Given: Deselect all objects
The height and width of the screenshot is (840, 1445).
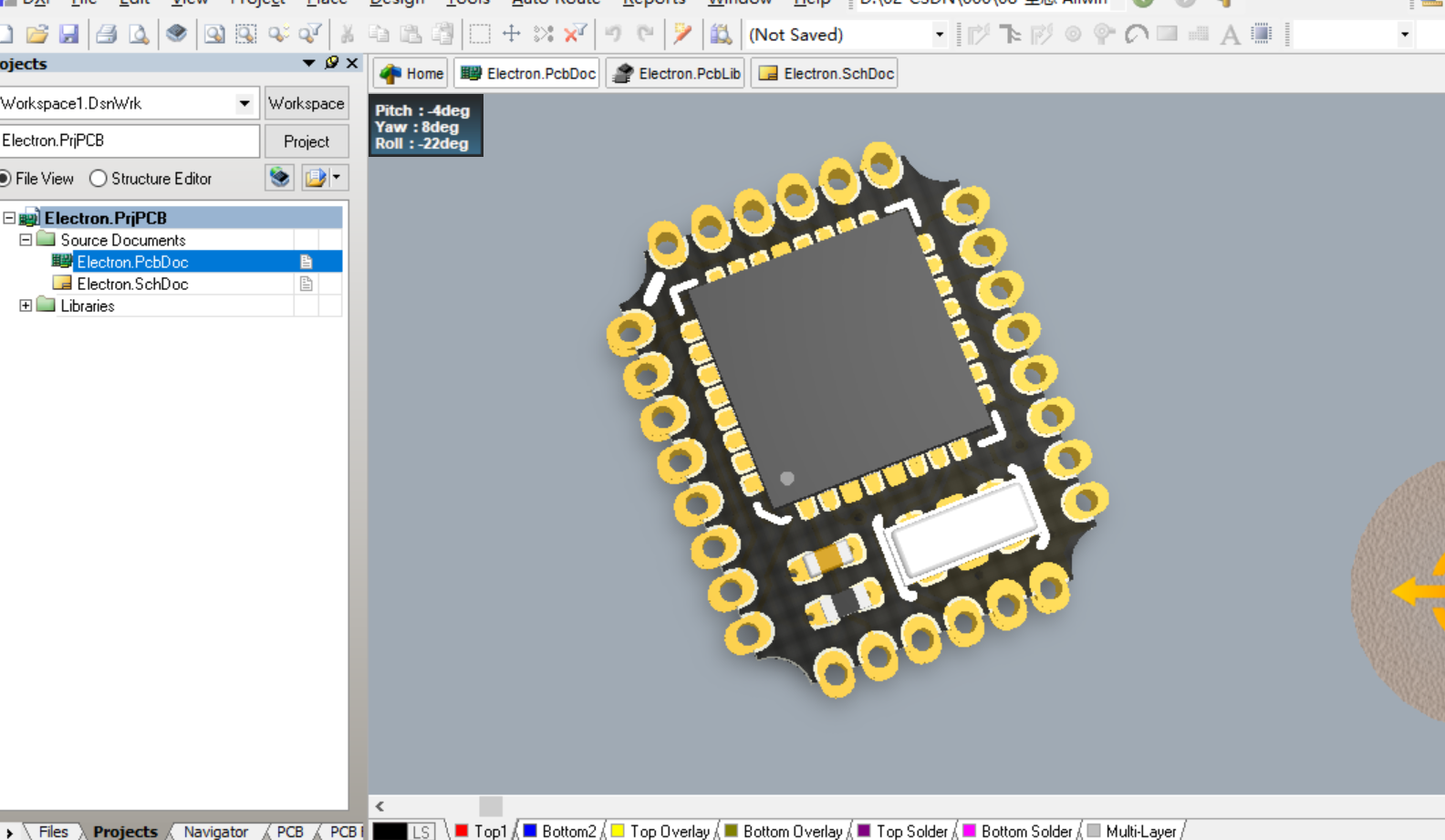Looking at the screenshot, I should click(544, 35).
